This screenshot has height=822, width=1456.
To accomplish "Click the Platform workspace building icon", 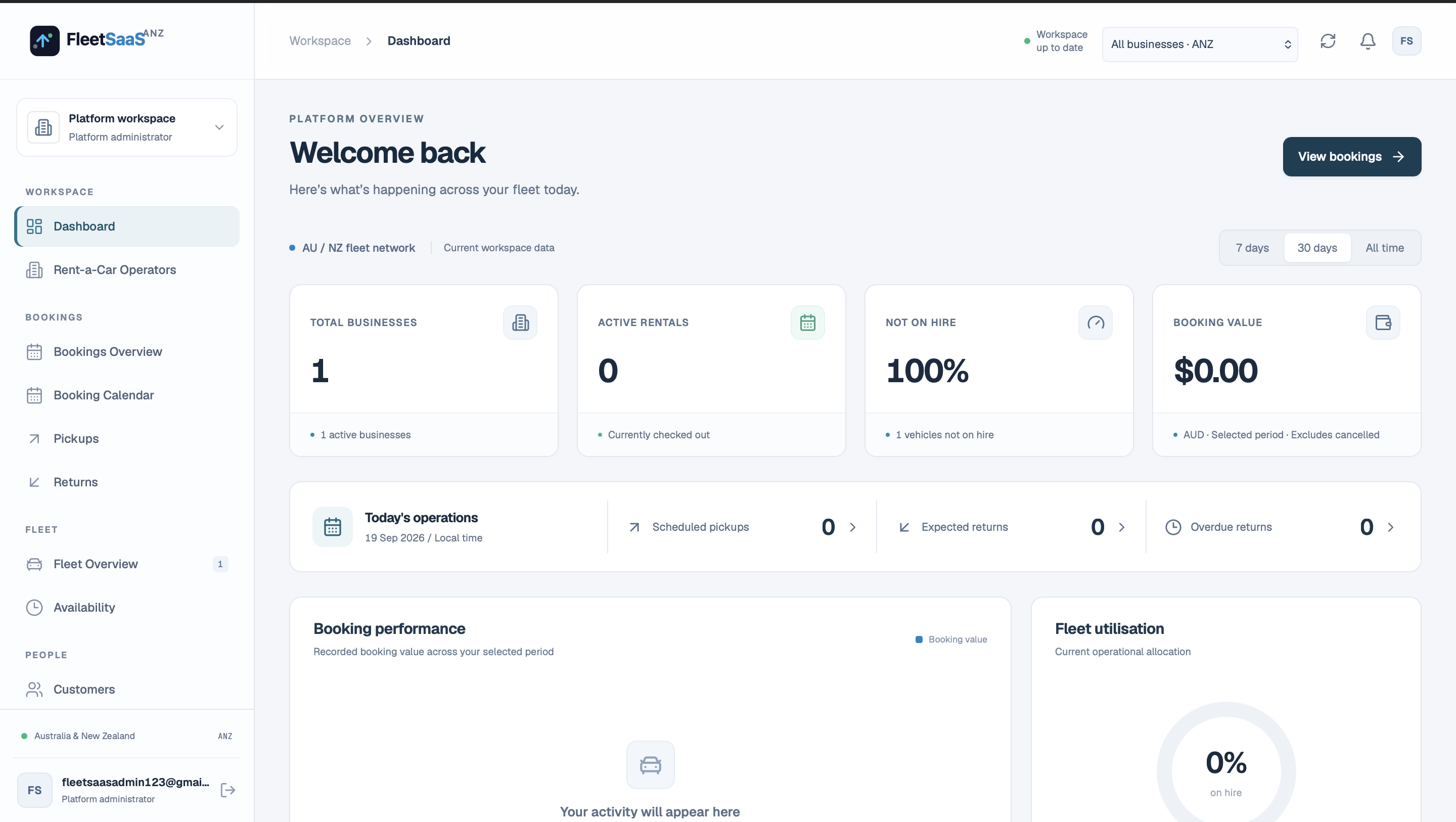I will (43, 127).
